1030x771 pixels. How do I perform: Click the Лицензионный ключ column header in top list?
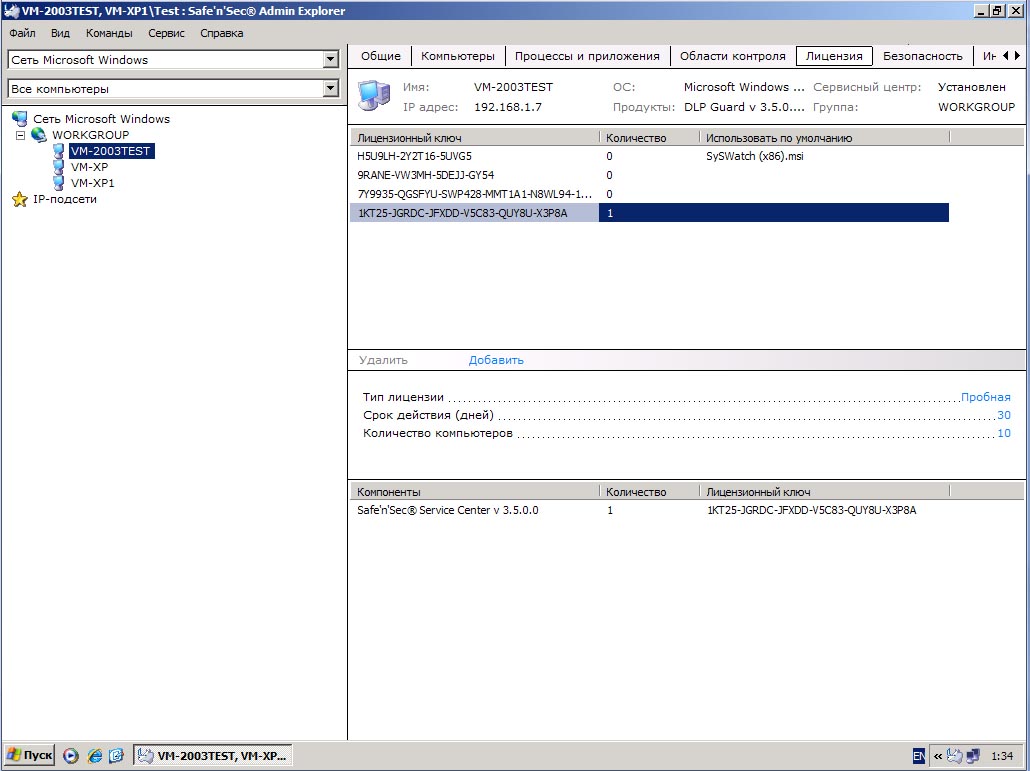click(x=474, y=138)
